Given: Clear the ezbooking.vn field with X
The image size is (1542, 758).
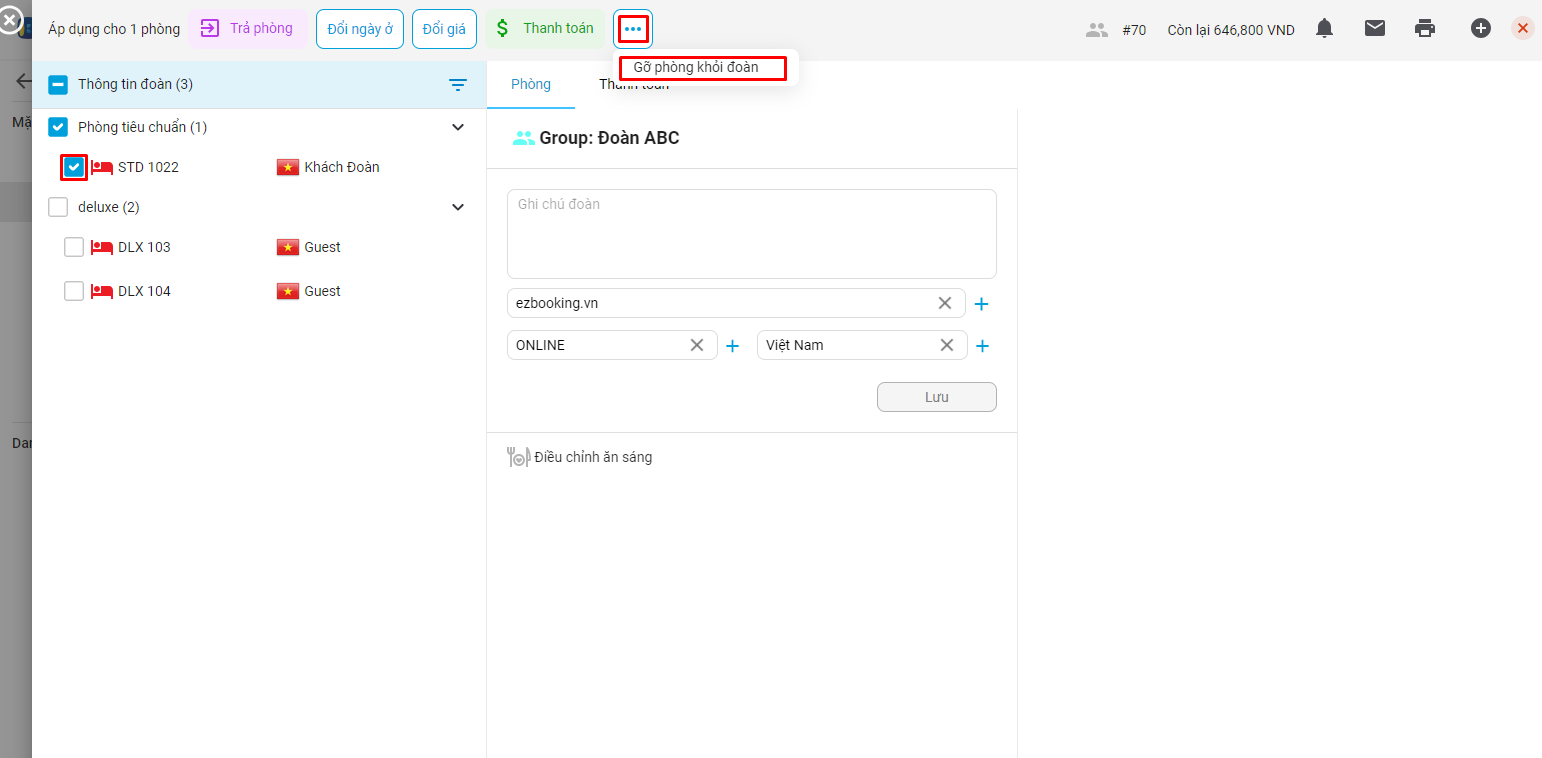Looking at the screenshot, I should tap(944, 303).
